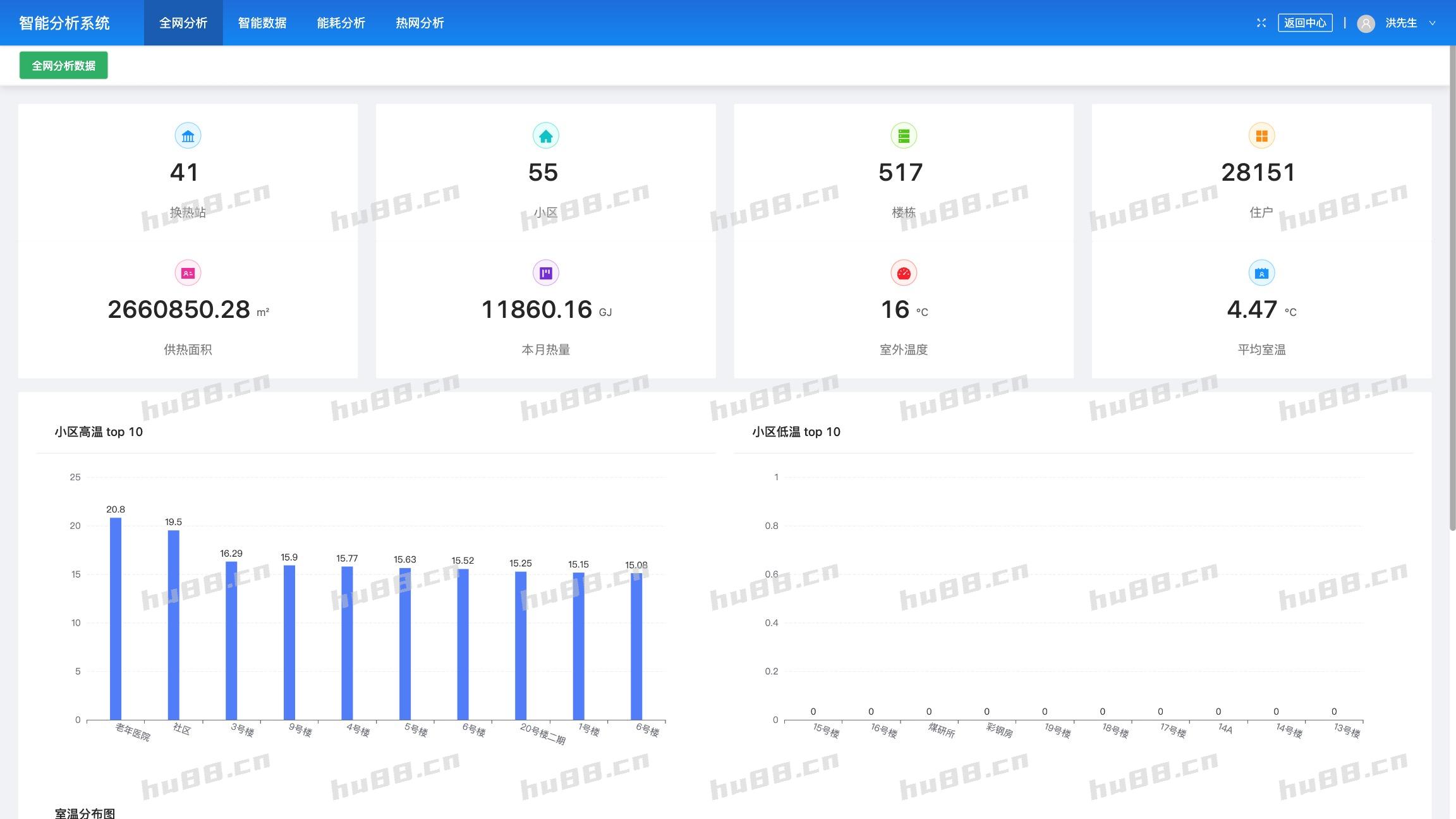Open the 洪先生 account menu

[x=1400, y=23]
